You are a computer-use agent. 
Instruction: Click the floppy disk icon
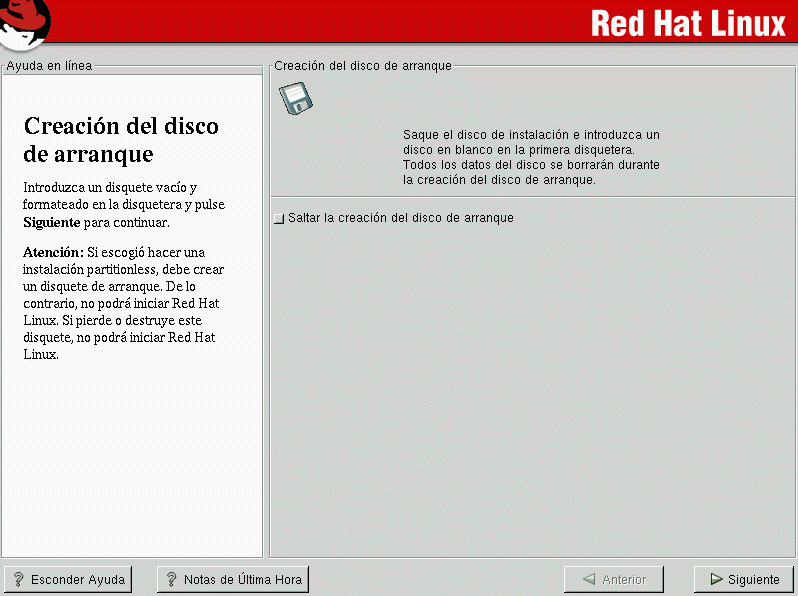pos(296,99)
